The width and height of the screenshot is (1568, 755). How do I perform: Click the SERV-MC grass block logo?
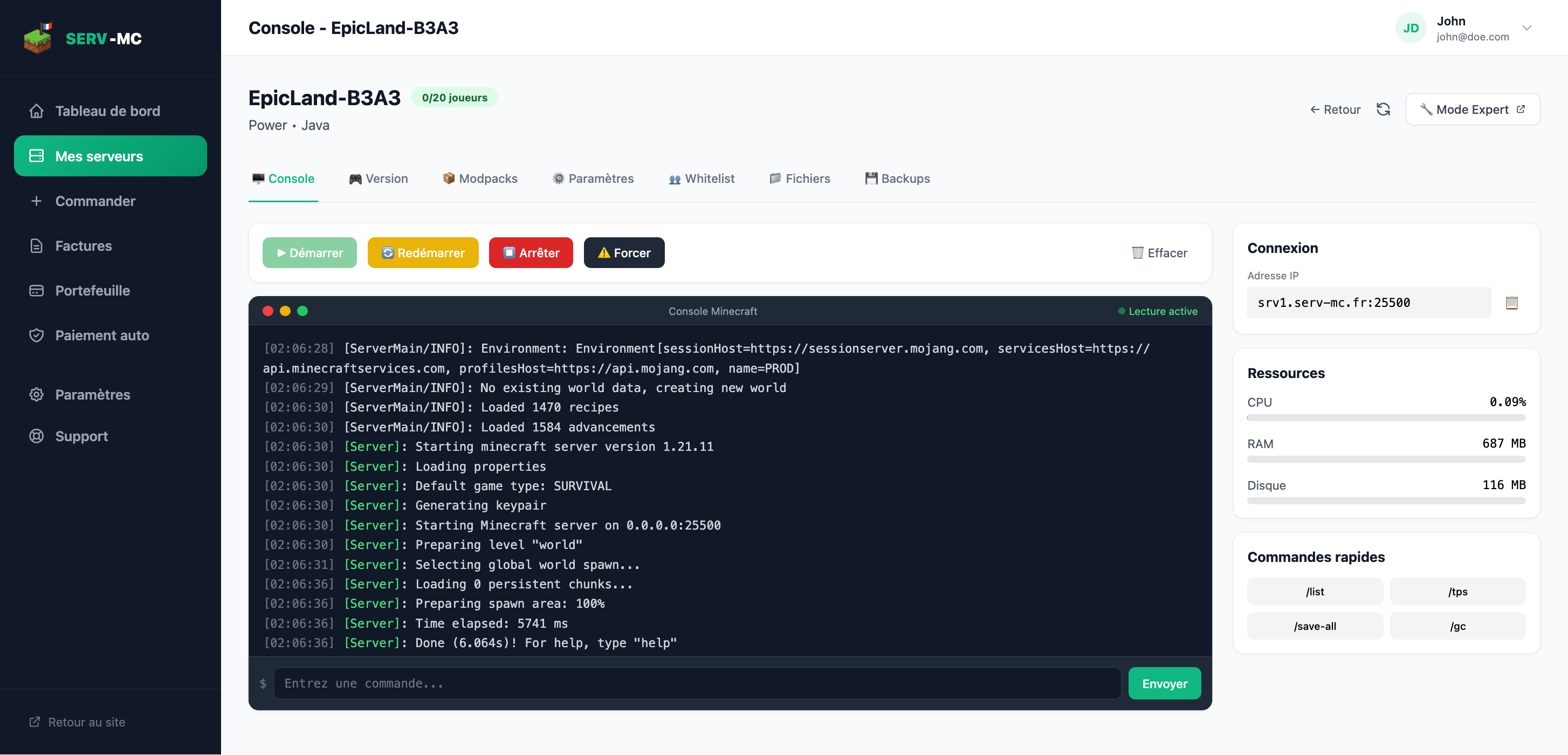click(38, 38)
